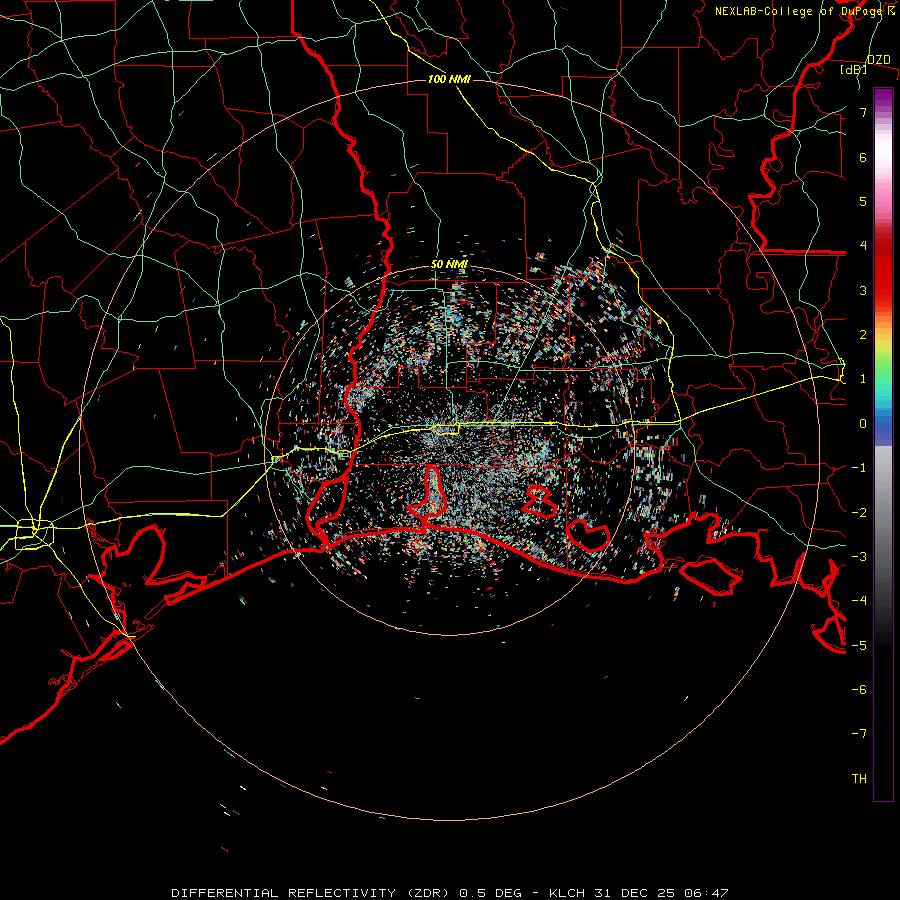Click the purple top of the color bar
900x900 pixels.
coord(883,98)
